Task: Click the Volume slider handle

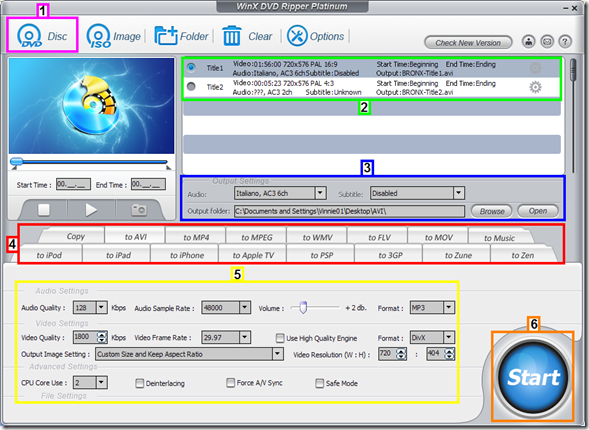Action: coord(303,307)
